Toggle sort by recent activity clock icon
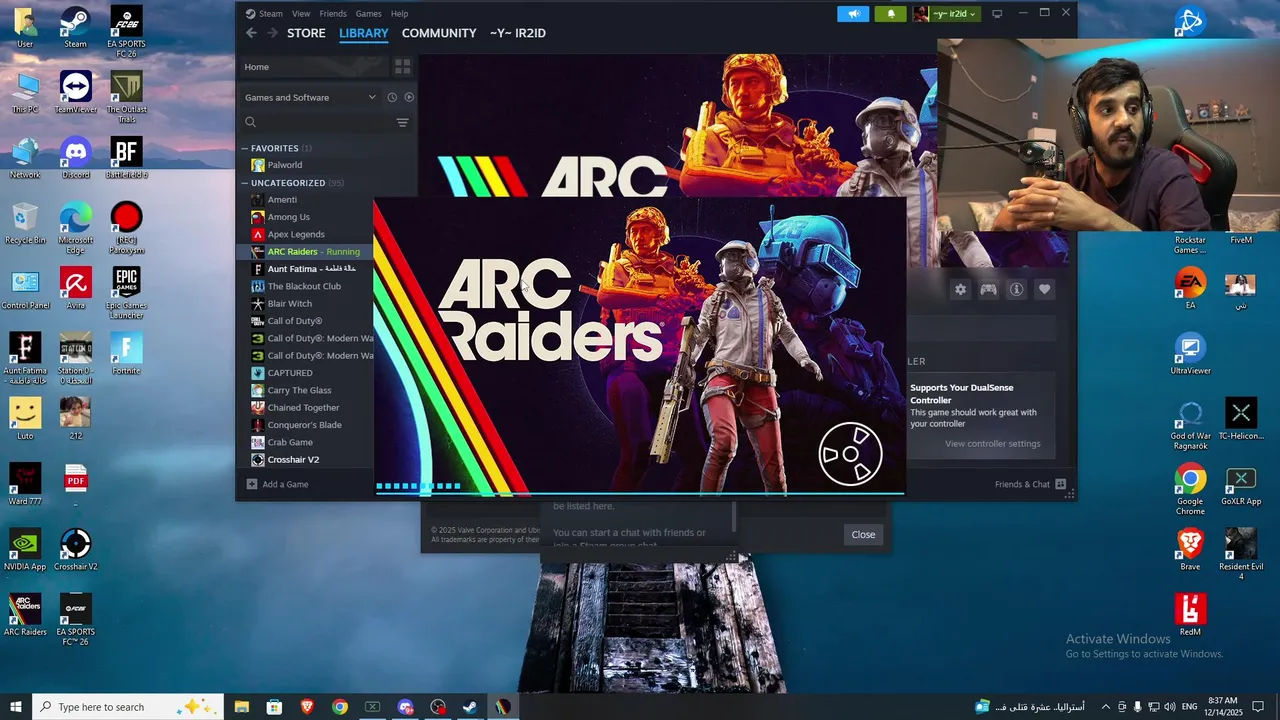 392,97
